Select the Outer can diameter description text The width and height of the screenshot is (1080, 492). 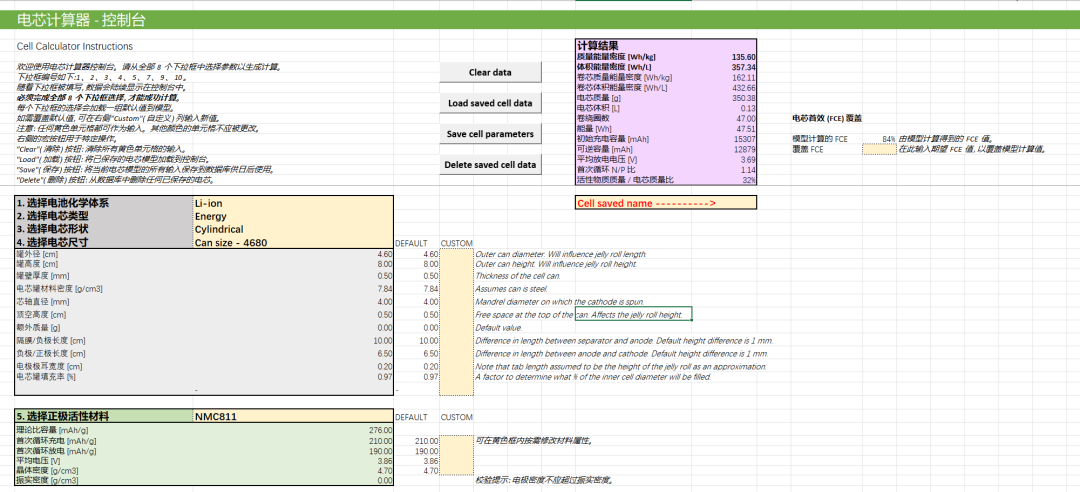(x=561, y=254)
